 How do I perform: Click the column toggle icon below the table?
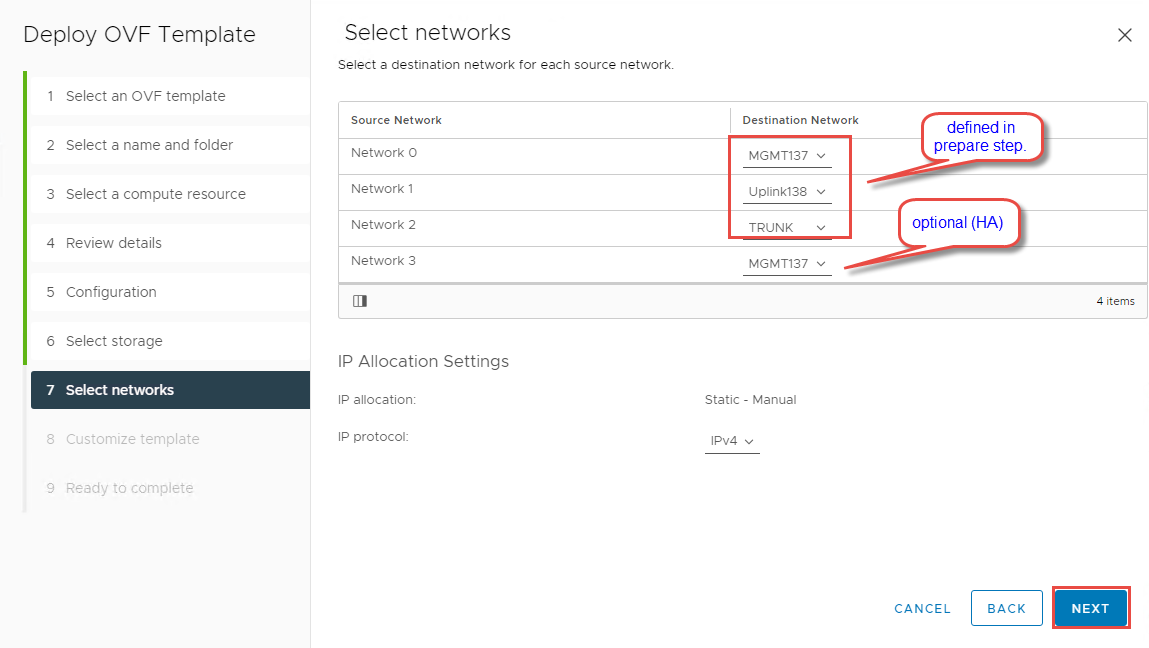point(360,301)
